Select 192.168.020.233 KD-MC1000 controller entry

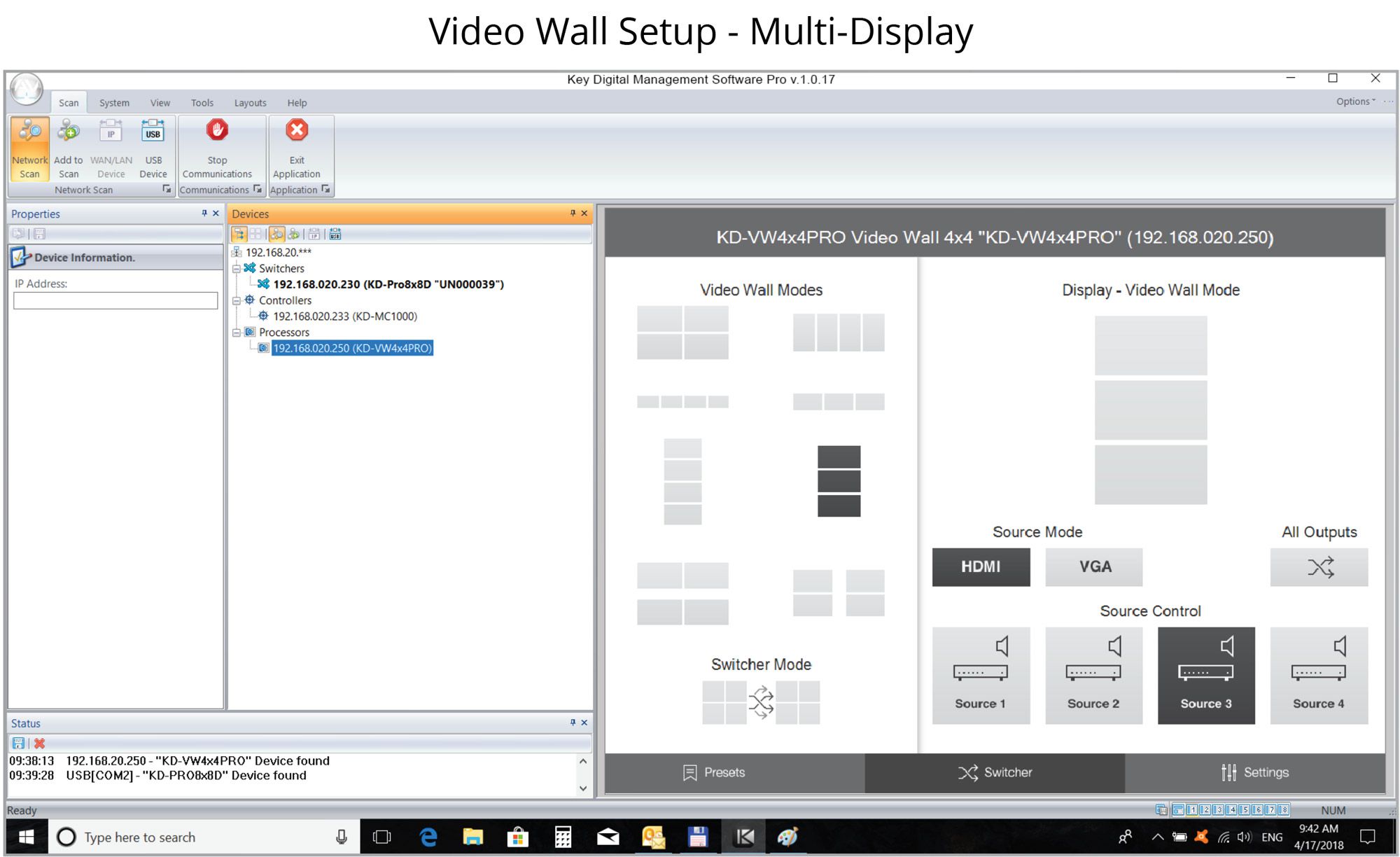pyautogui.click(x=344, y=316)
